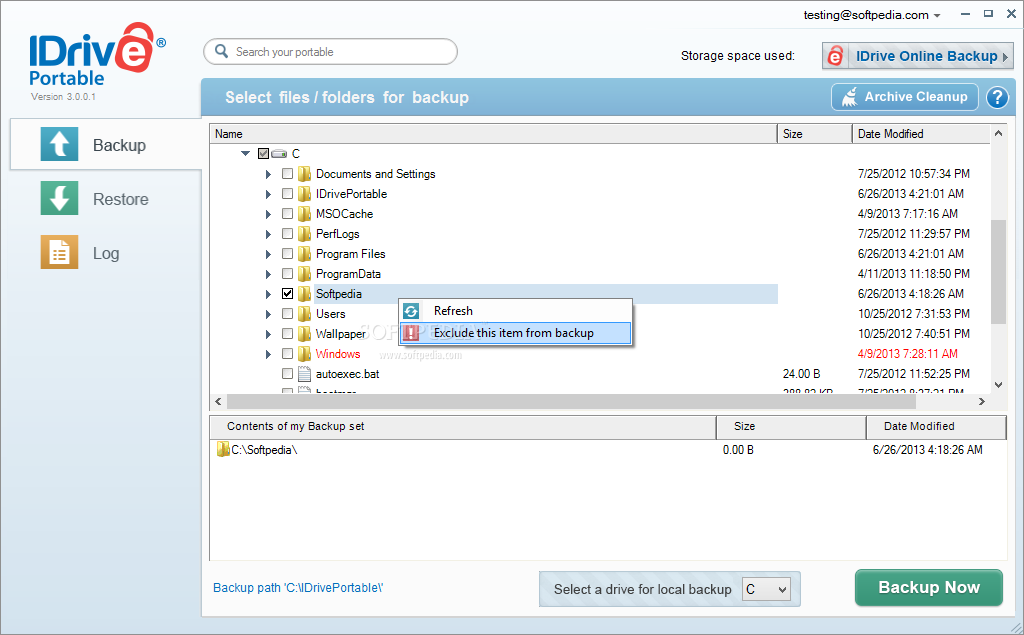The image size is (1024, 635).
Task: Focus the Search your portable field
Action: (x=330, y=52)
